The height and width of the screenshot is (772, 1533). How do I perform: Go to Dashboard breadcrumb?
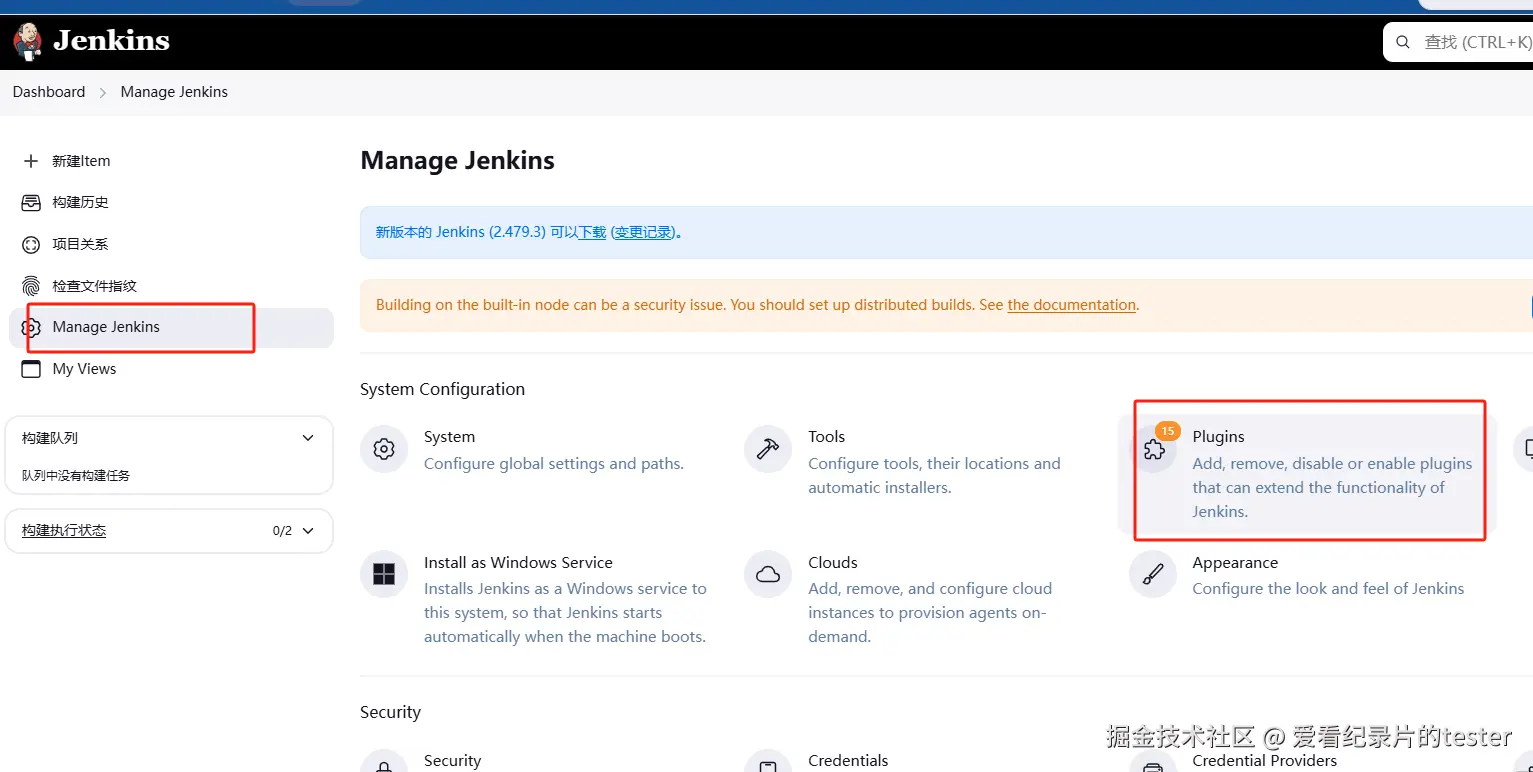49,92
